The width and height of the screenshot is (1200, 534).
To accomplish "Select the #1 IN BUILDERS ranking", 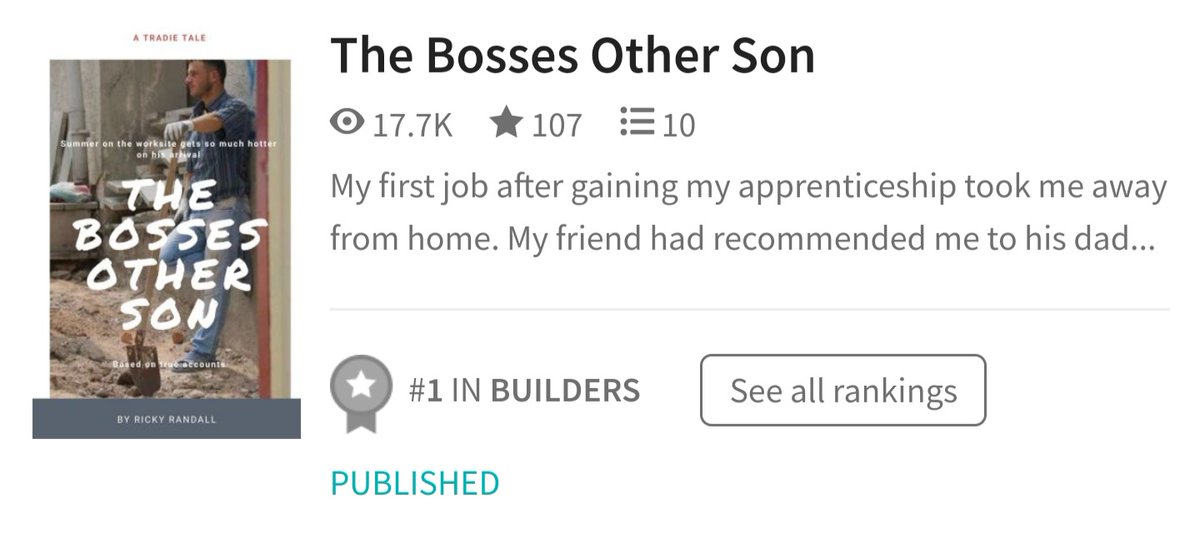I will pos(524,390).
